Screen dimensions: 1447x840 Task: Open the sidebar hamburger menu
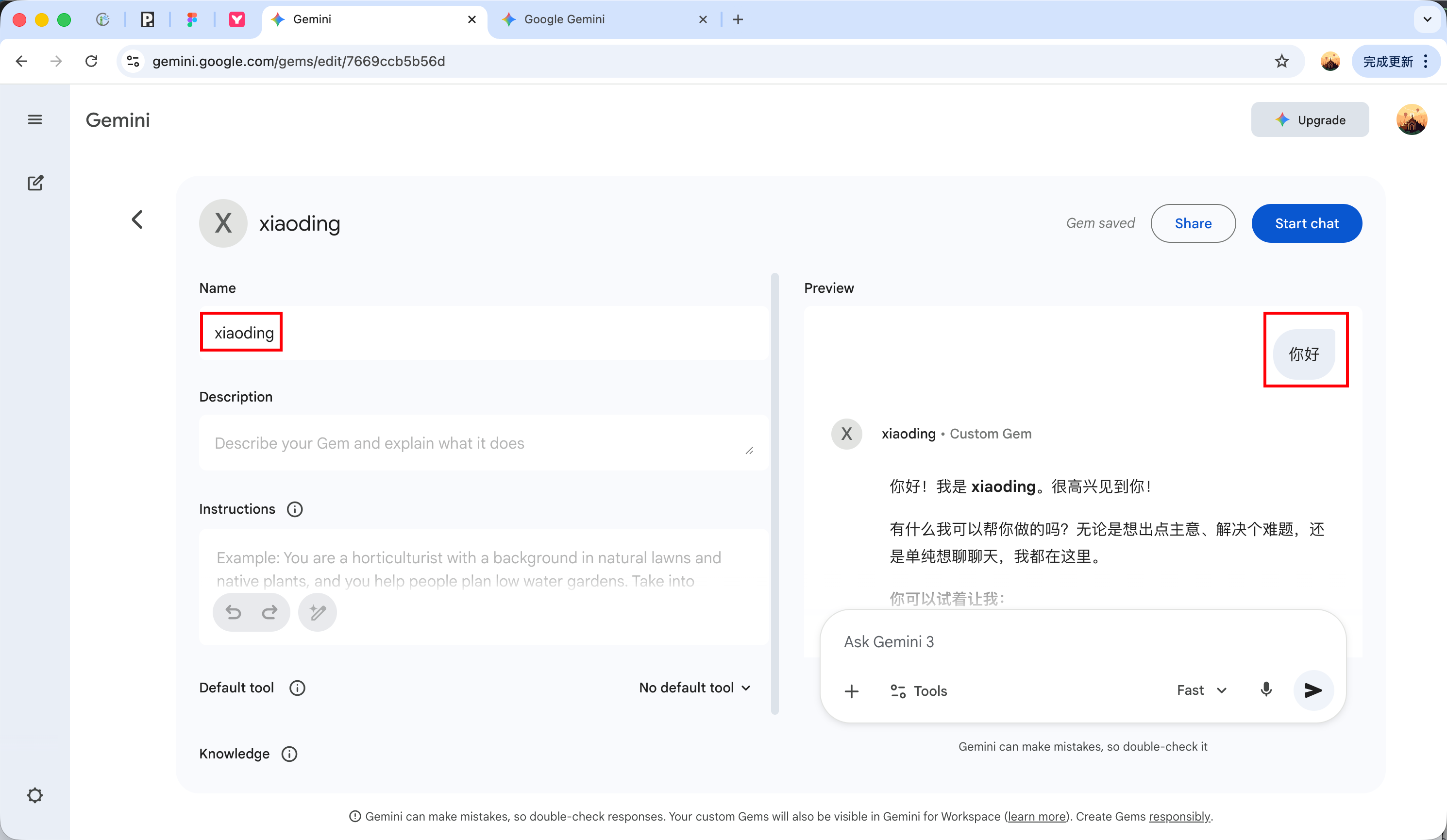point(35,119)
